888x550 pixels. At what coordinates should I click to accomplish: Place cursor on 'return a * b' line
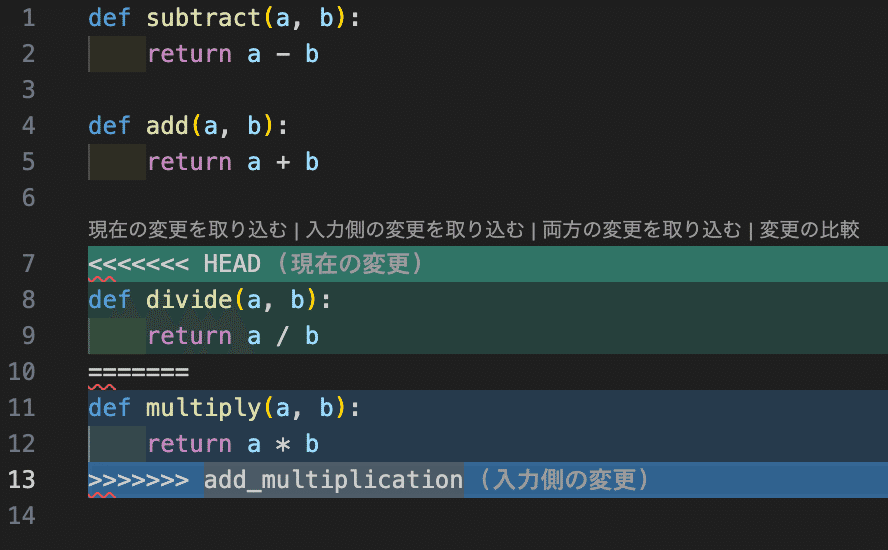488,444
